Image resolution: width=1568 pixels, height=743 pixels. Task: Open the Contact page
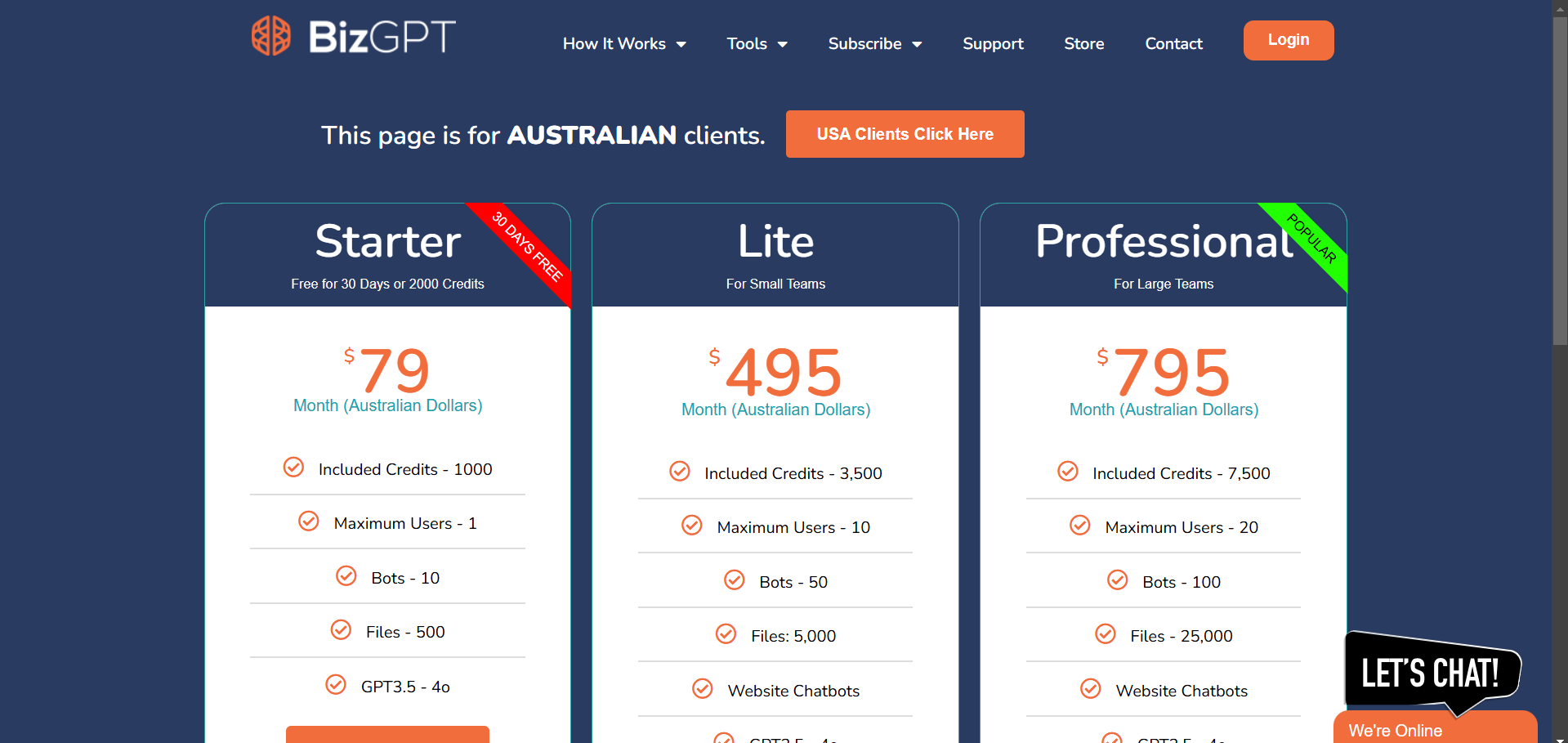tap(1173, 43)
